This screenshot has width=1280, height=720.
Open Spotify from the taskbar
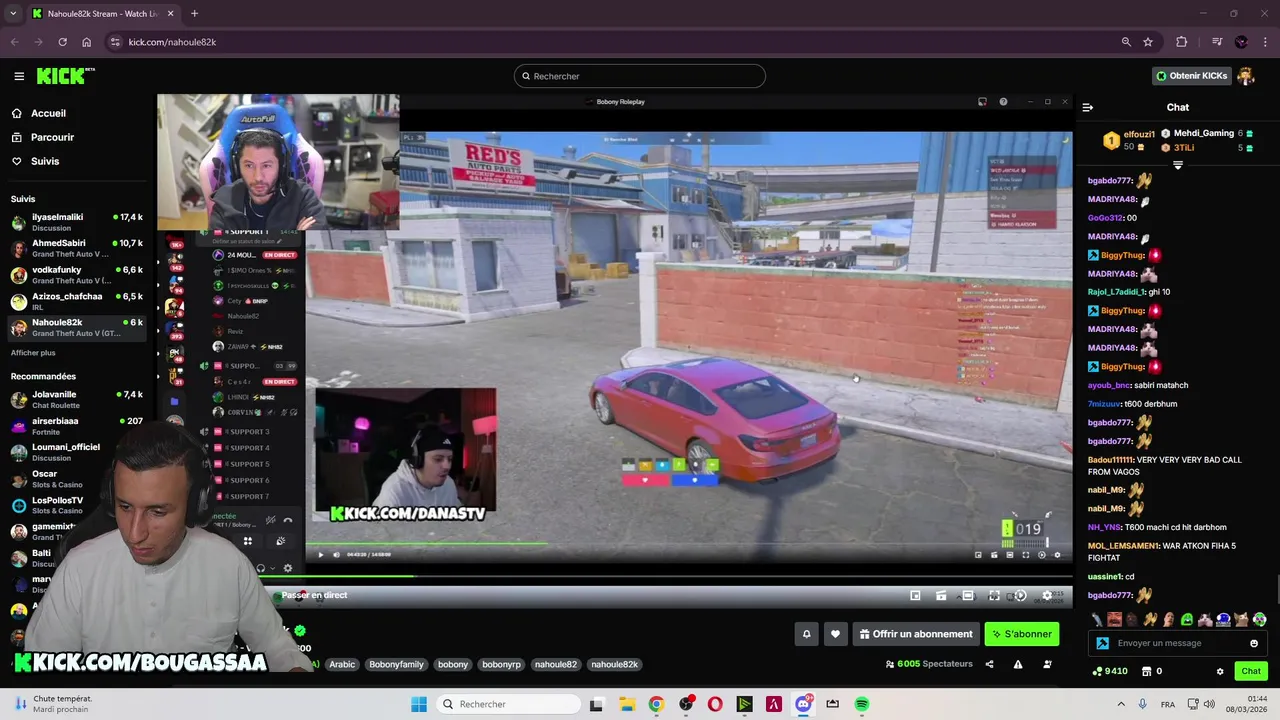click(x=862, y=704)
